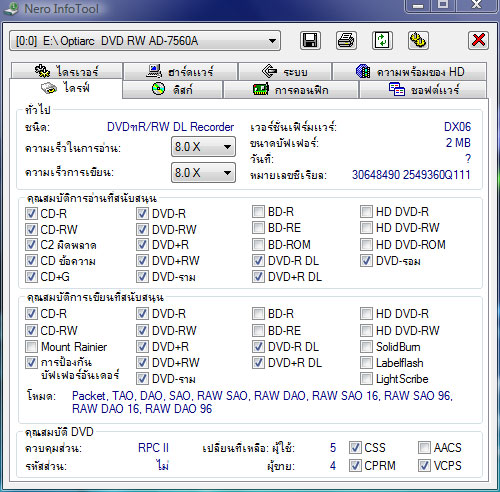Open the read speed 8.0 X dropdown
Viewport: 500px width, 492px height.
[203, 147]
